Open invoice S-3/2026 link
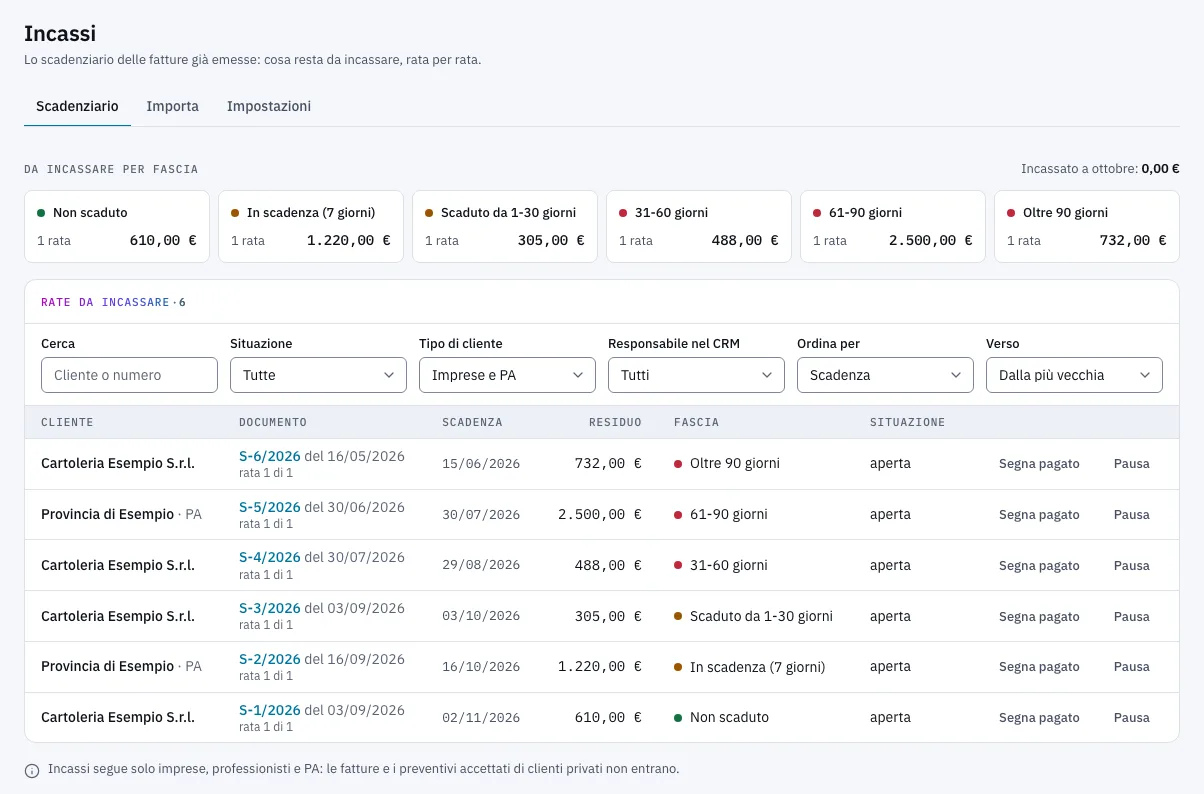Screen dimensions: 1204x794 (270, 608)
